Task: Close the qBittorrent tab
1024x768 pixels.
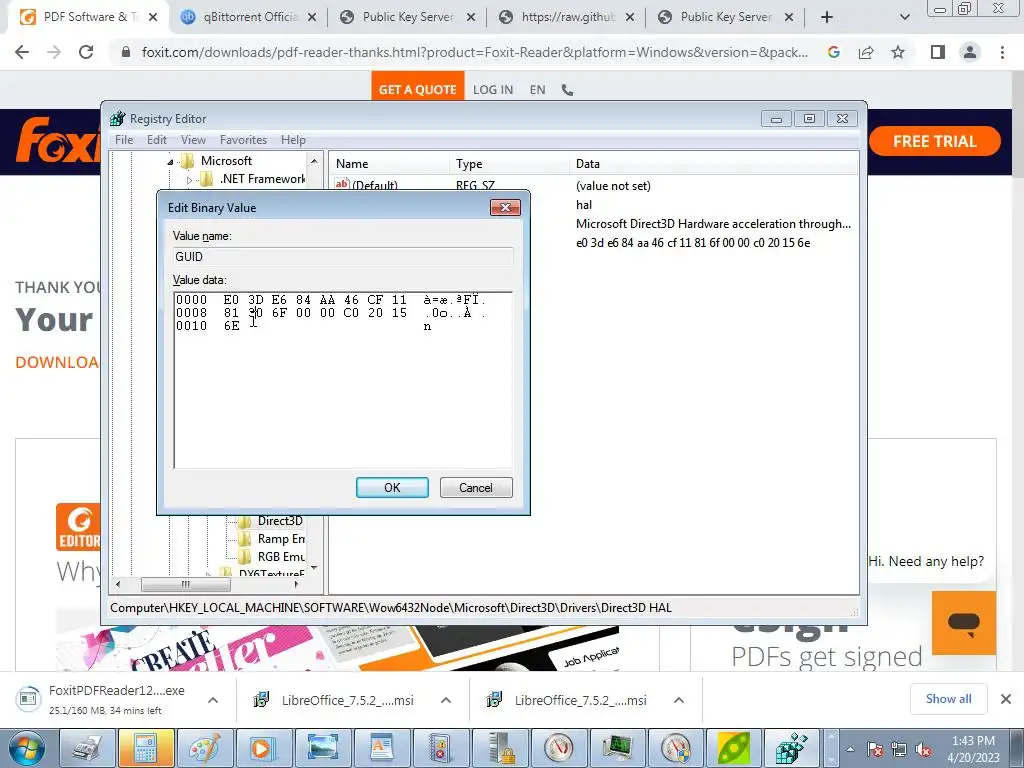Action: coord(312,18)
